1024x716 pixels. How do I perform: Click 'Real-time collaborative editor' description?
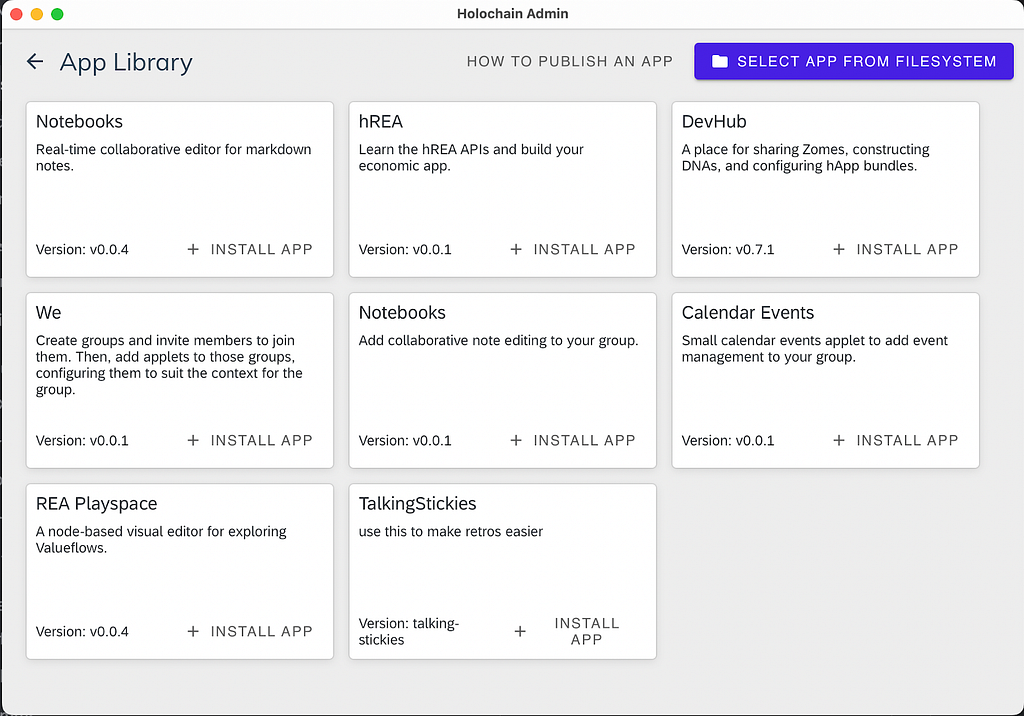[x=173, y=157]
